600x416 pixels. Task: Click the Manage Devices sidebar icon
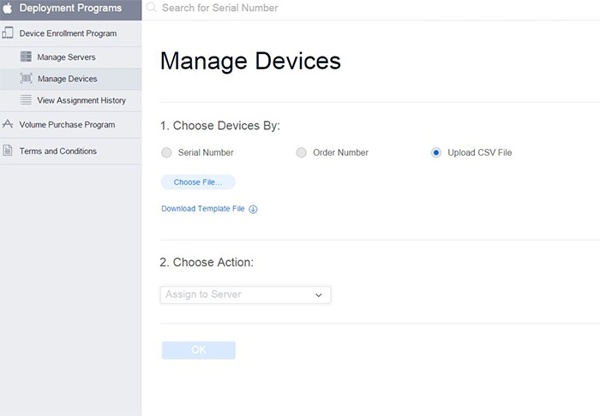pyautogui.click(x=26, y=78)
